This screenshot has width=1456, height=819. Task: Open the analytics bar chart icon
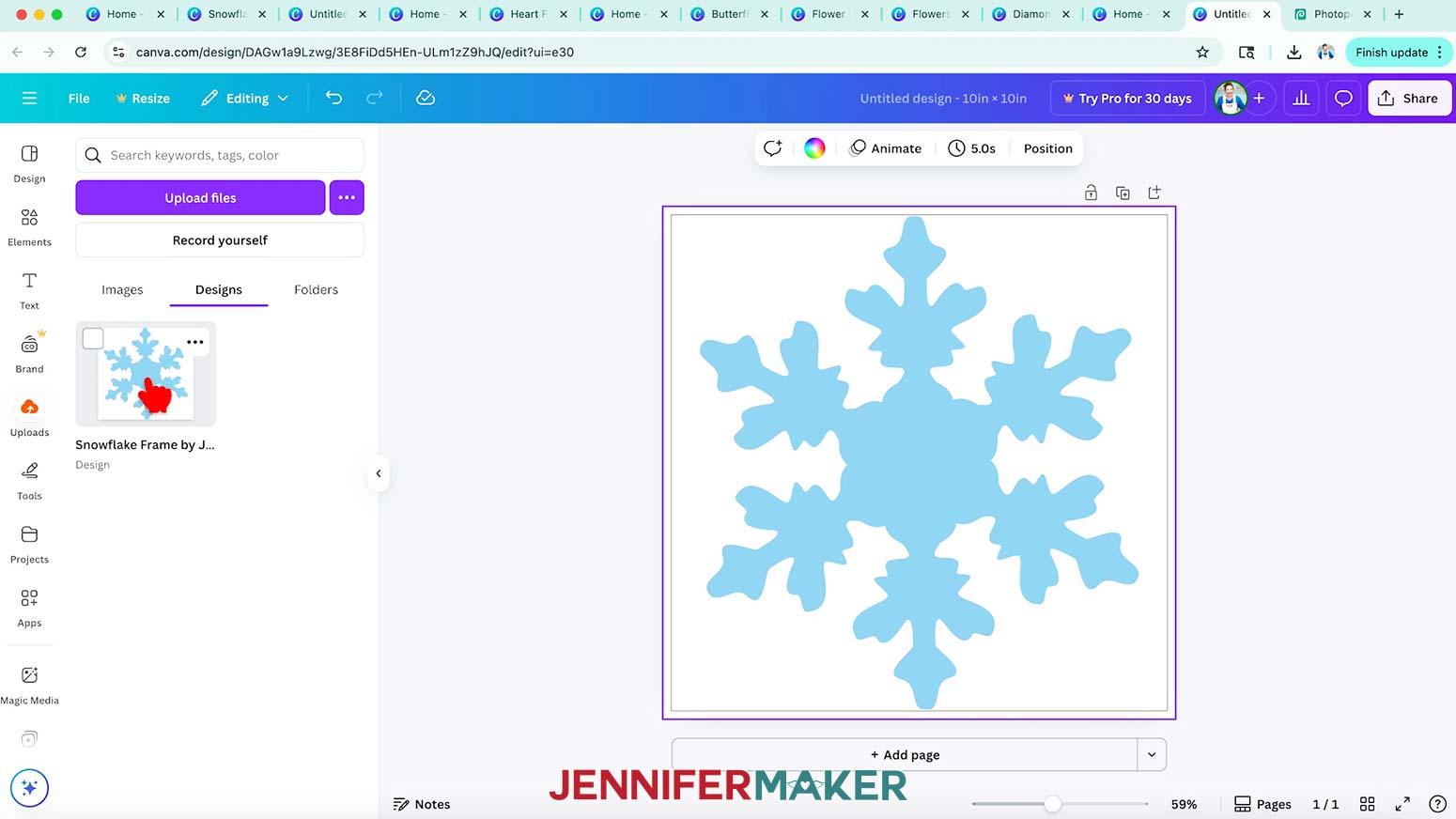1301,98
